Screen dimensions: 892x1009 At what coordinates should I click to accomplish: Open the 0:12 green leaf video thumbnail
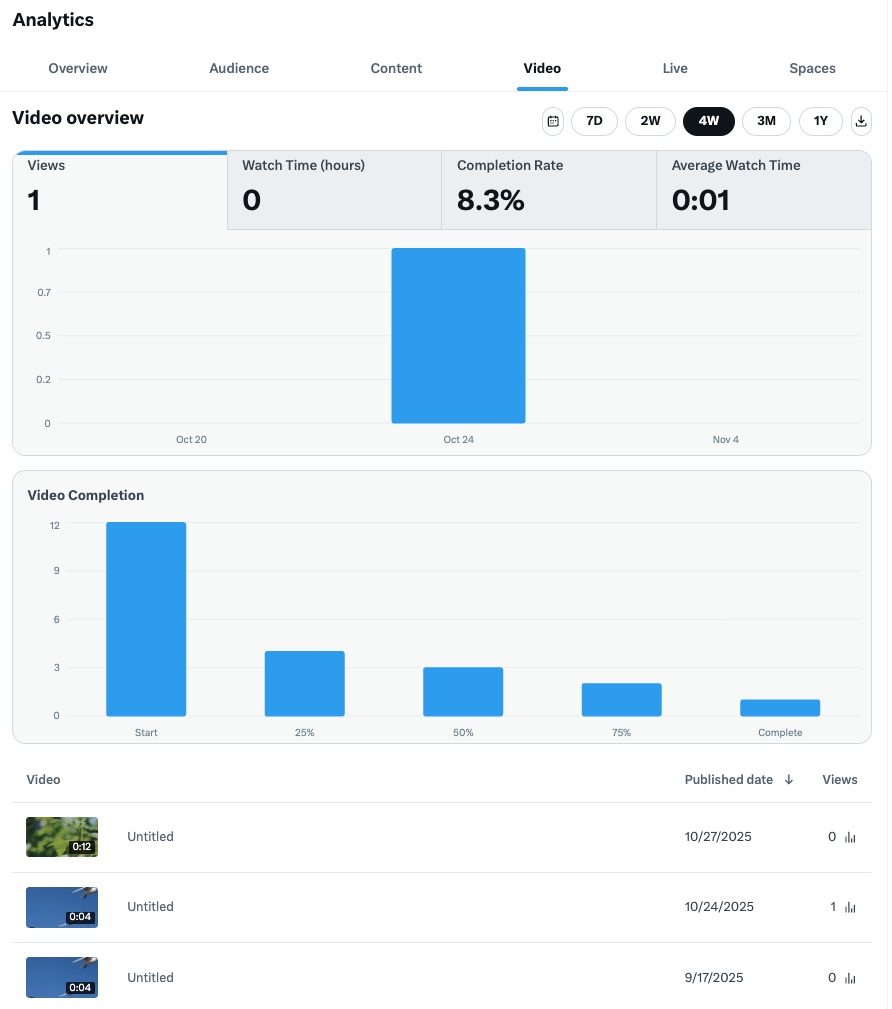62,837
